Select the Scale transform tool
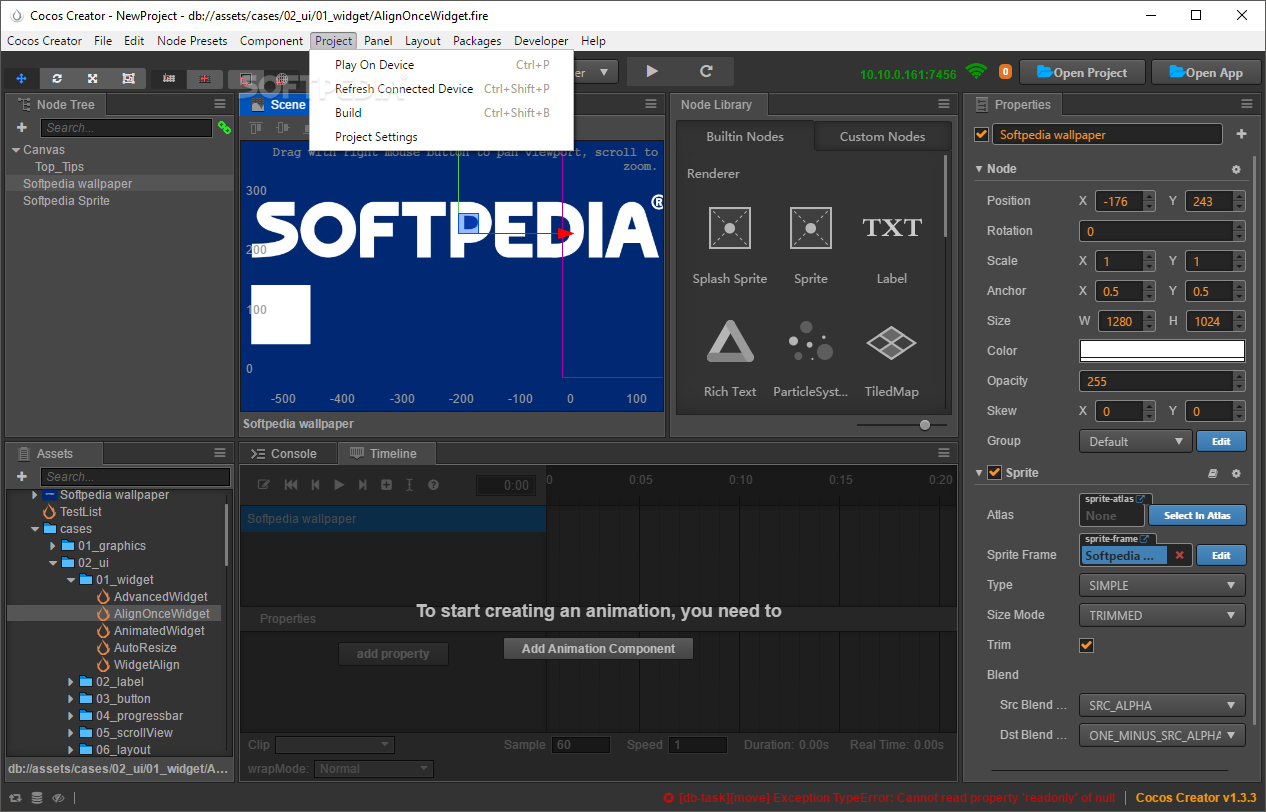 (x=93, y=78)
